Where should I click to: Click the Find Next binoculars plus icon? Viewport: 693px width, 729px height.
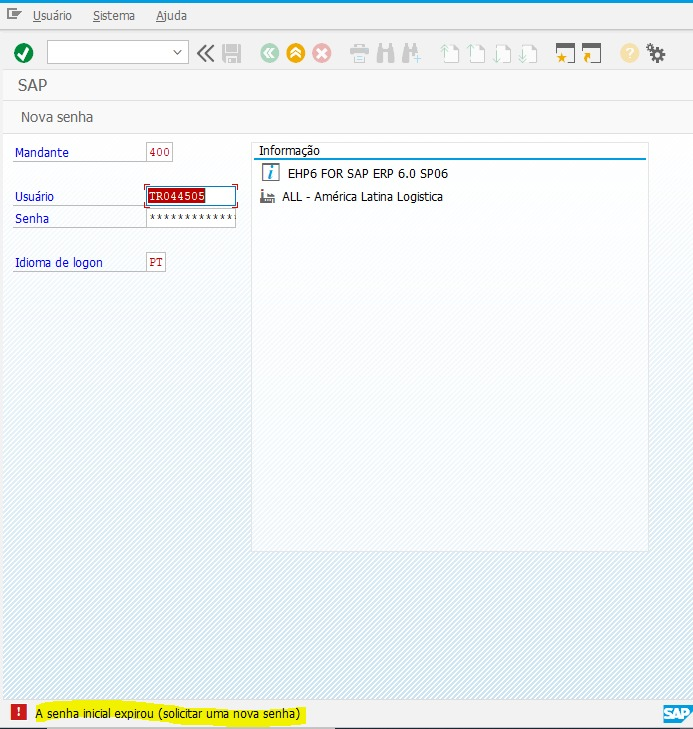411,53
